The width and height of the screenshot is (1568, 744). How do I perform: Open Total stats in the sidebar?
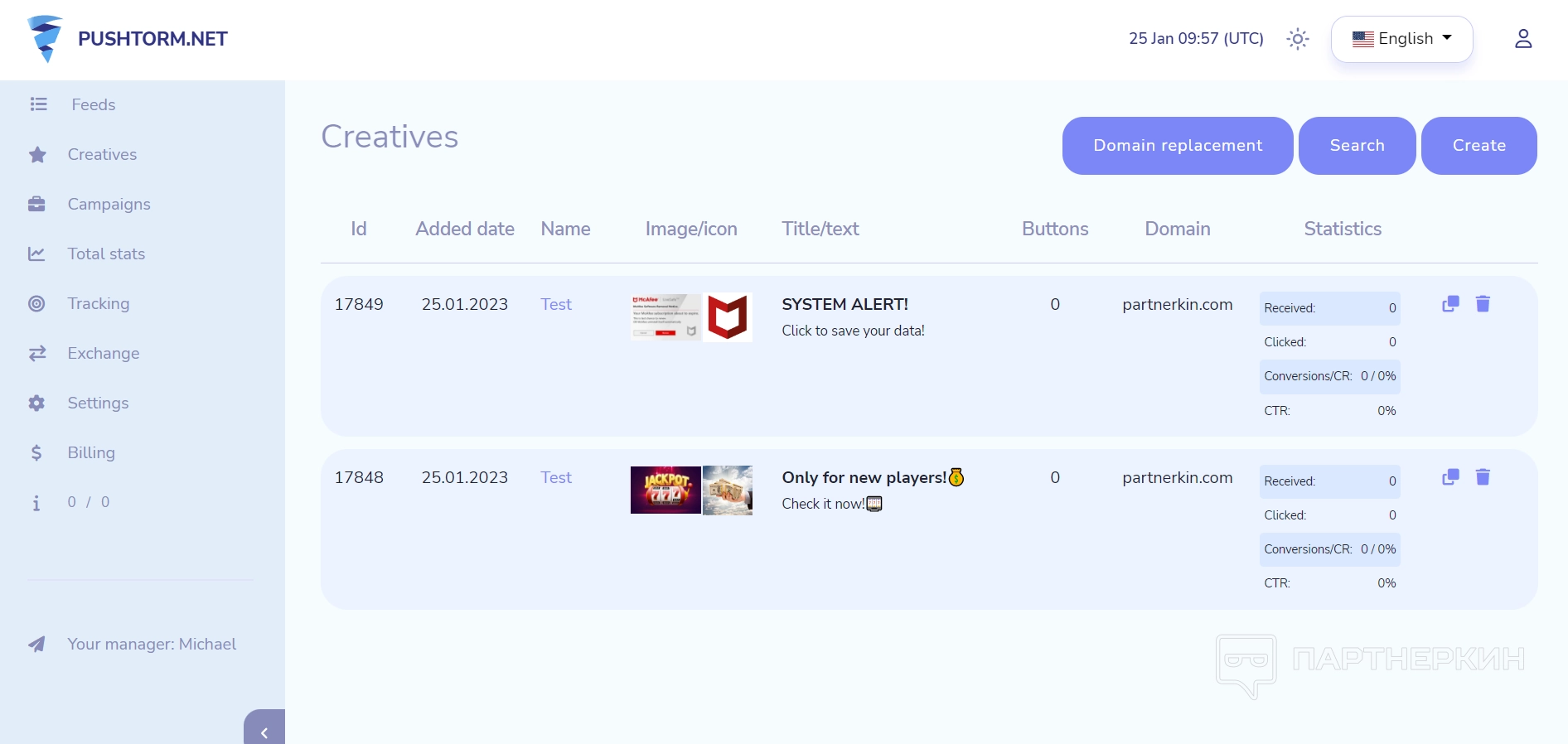point(106,254)
